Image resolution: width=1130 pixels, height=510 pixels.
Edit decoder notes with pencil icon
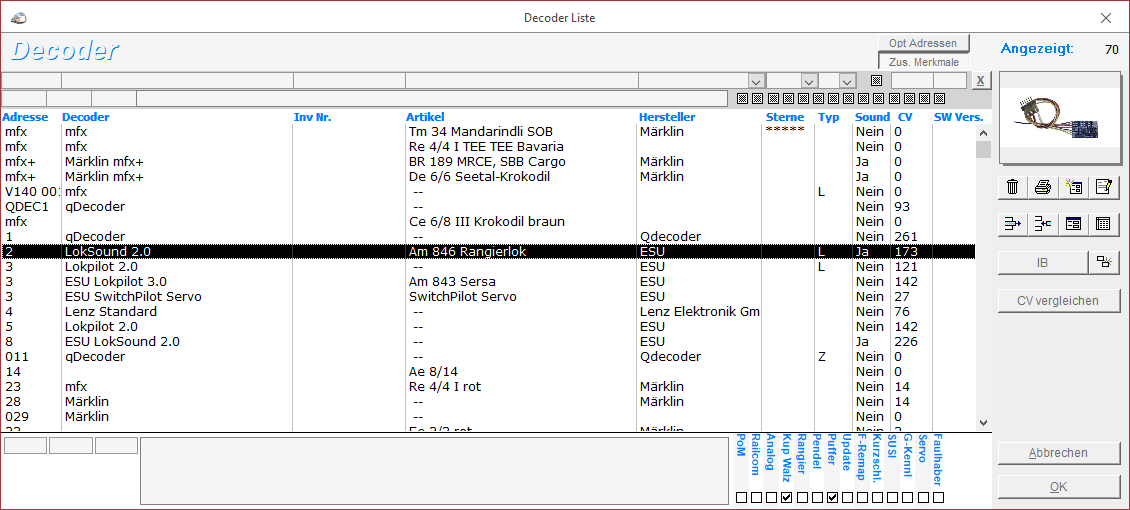click(x=1104, y=187)
